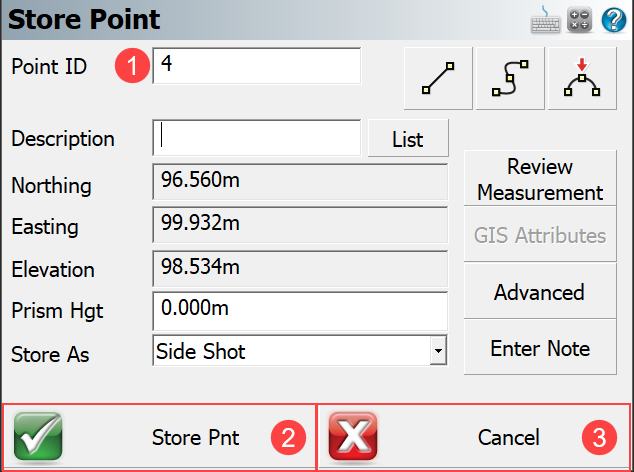Click into the Prism Hgt field
Screen dimensions: 634x472
point(300,311)
